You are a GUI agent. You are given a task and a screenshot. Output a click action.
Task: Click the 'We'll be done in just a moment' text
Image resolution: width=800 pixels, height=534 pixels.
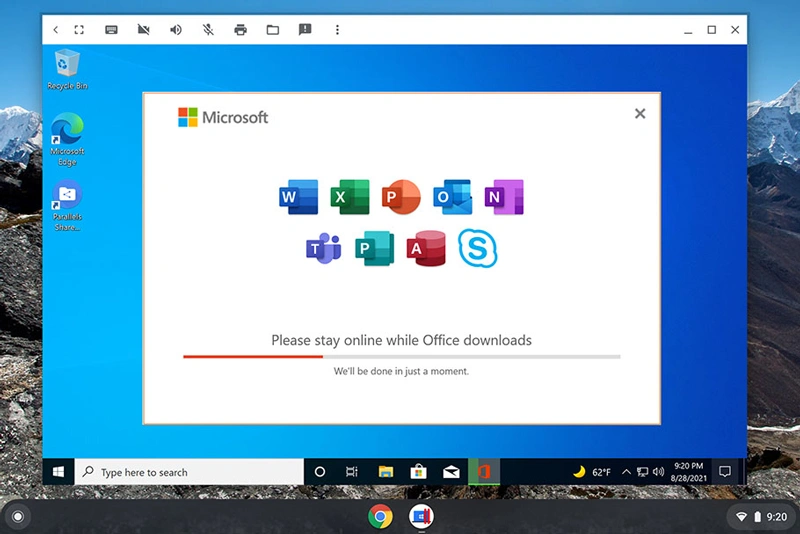[401, 371]
